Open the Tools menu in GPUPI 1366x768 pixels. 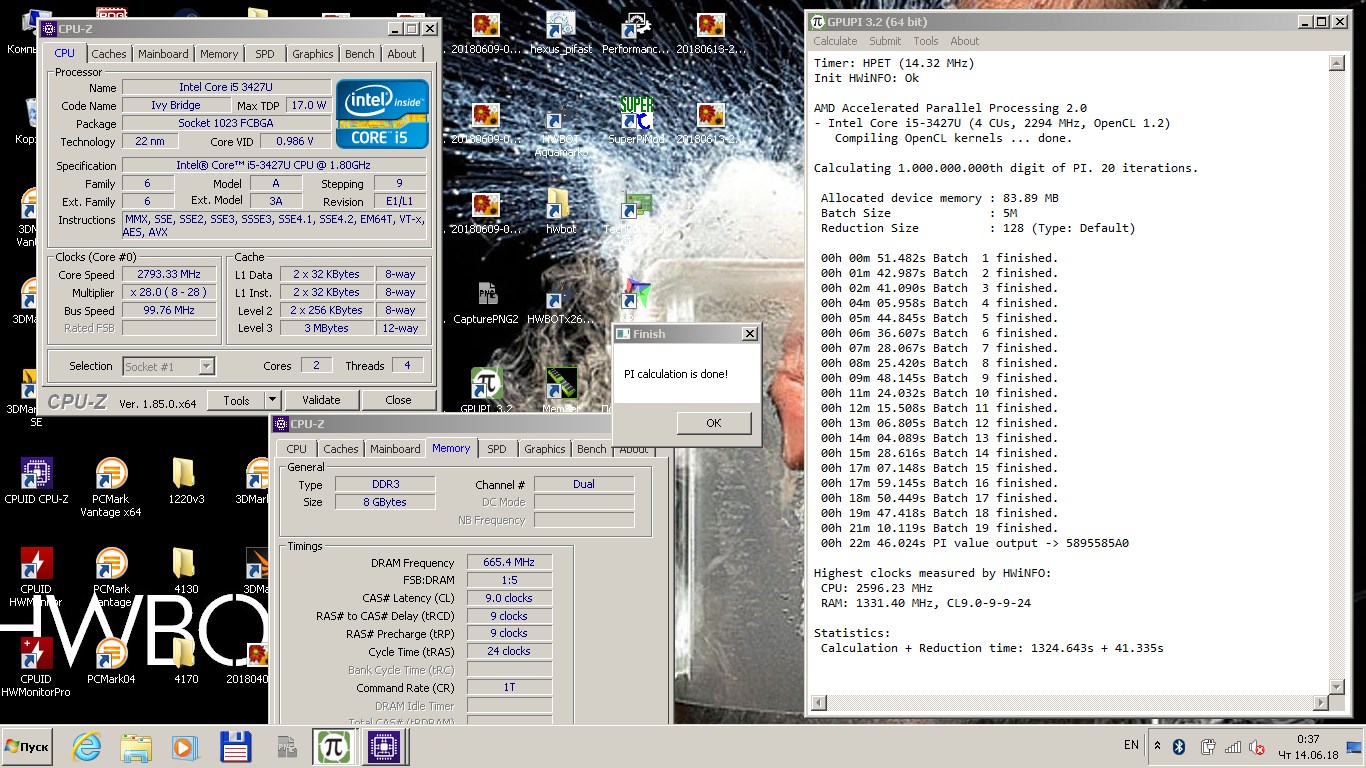pos(926,41)
